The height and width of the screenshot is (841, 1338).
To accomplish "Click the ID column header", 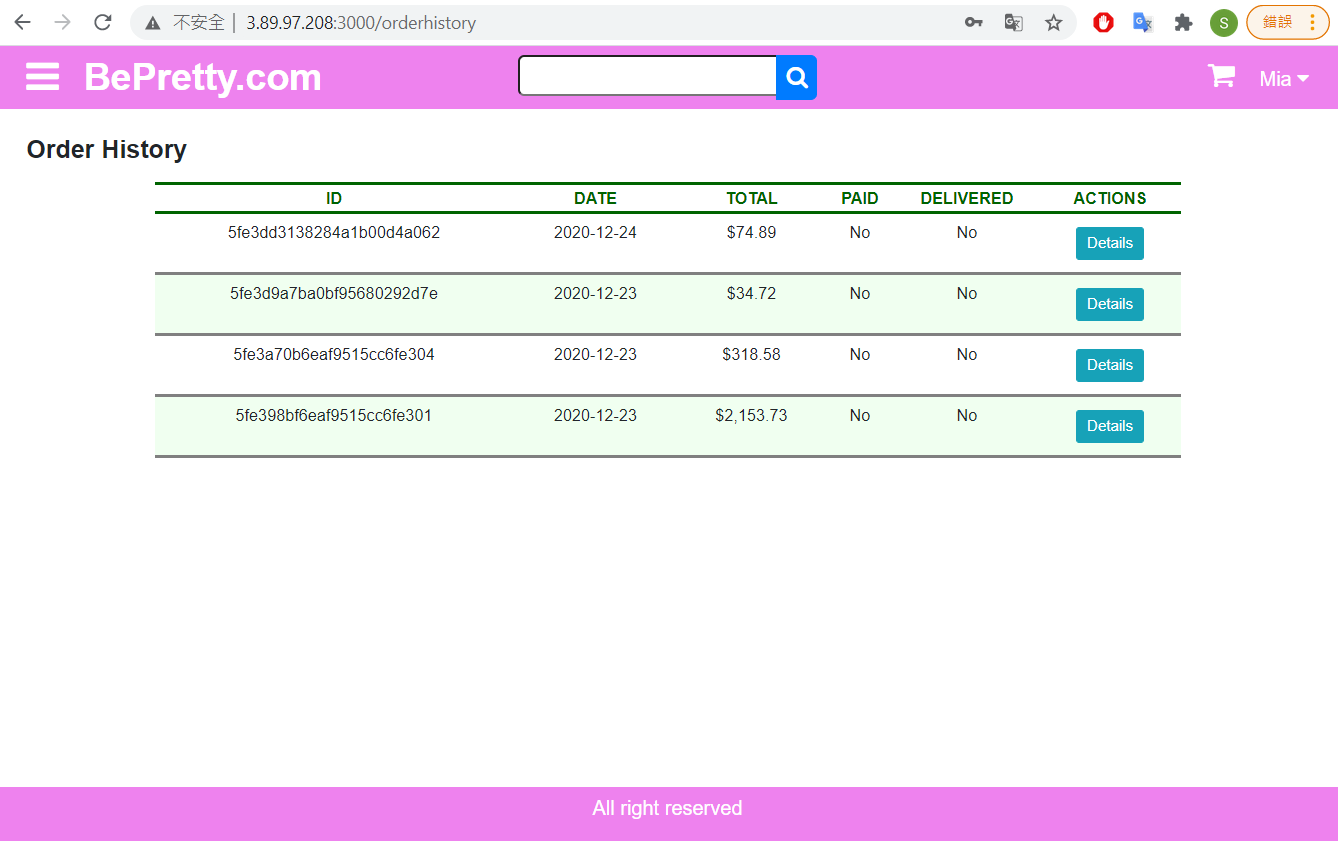I will point(334,198).
